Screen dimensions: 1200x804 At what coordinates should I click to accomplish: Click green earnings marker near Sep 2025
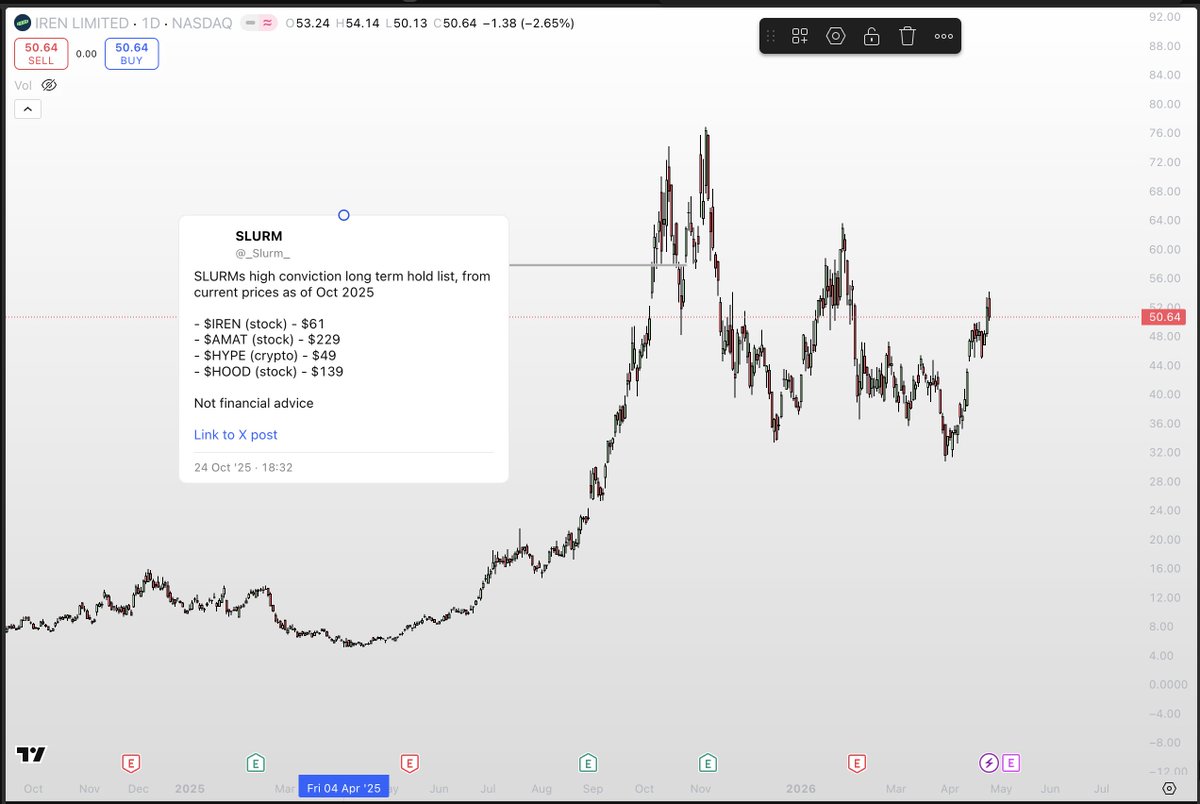point(588,763)
